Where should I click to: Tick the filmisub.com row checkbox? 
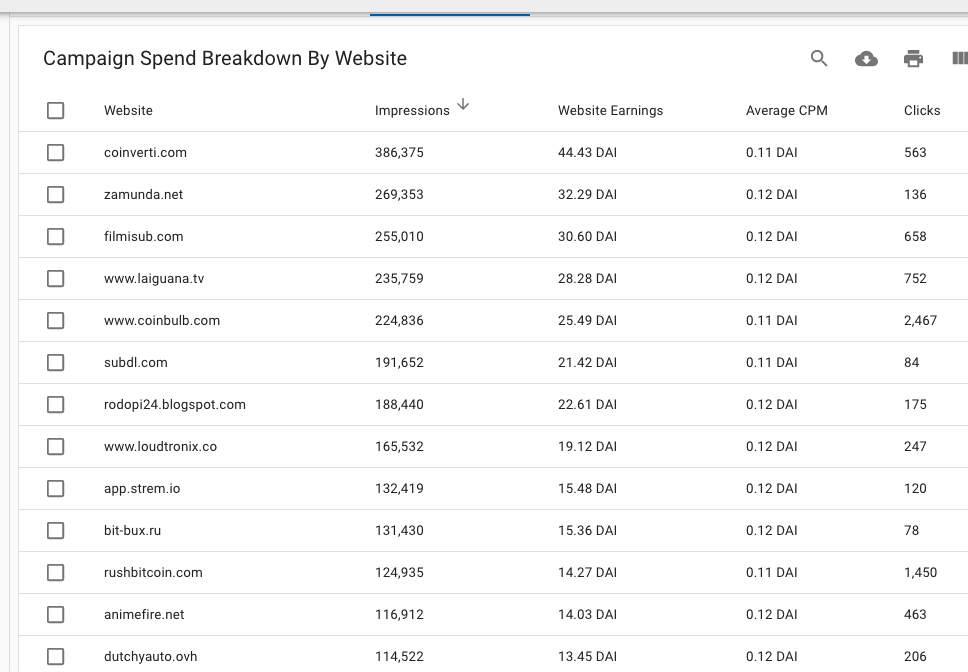(56, 236)
